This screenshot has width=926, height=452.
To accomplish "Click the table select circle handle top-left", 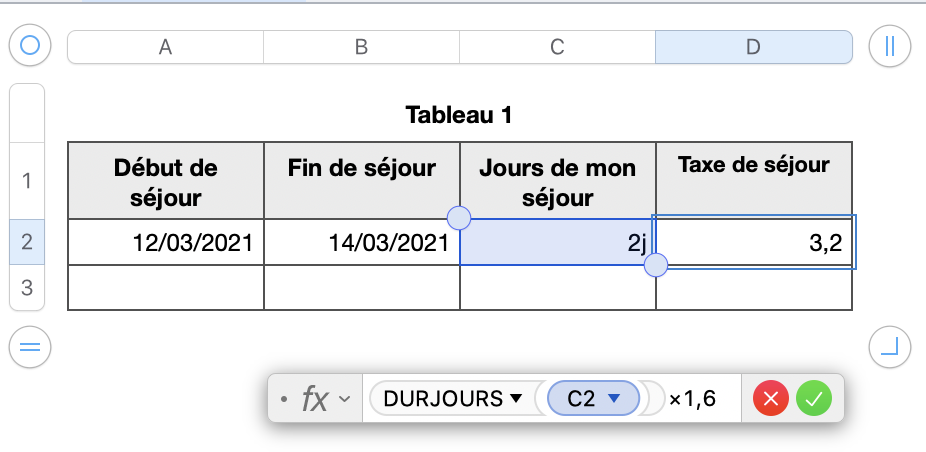I will [x=30, y=46].
